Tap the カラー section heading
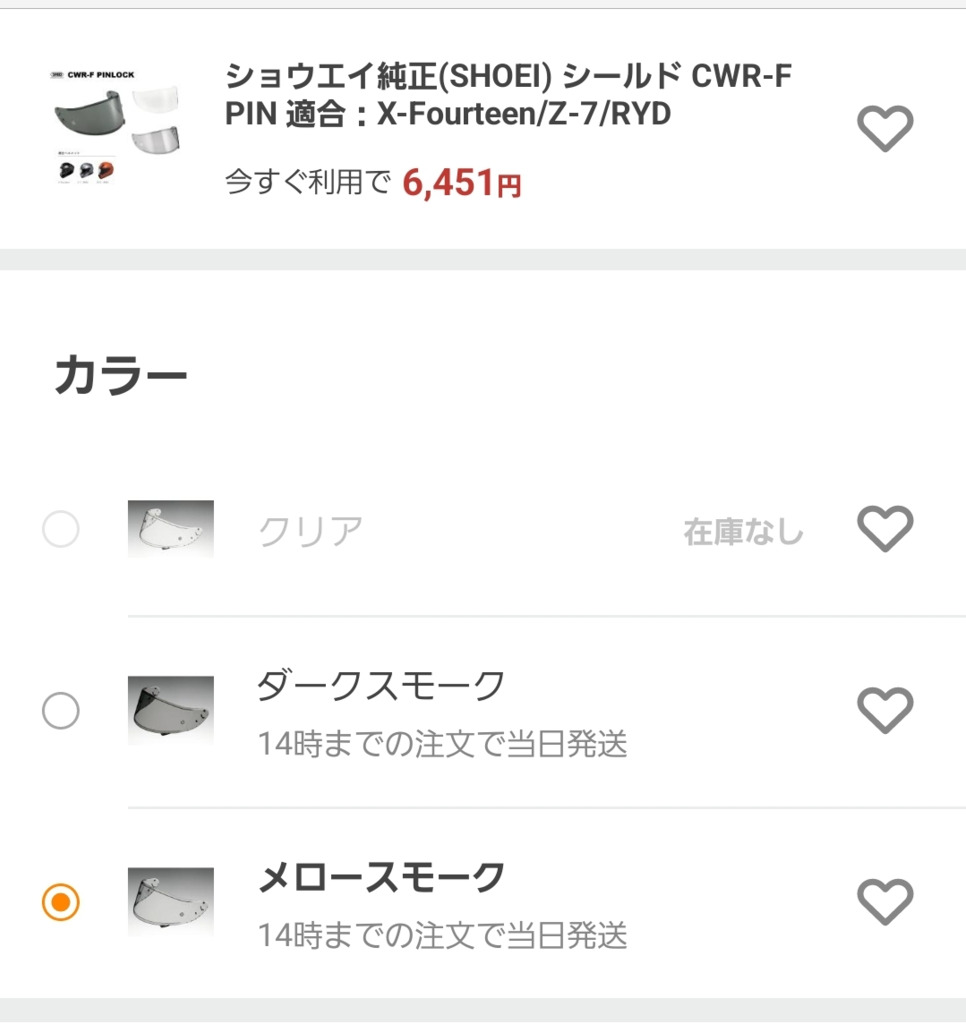The image size is (966, 1024). tap(121, 377)
